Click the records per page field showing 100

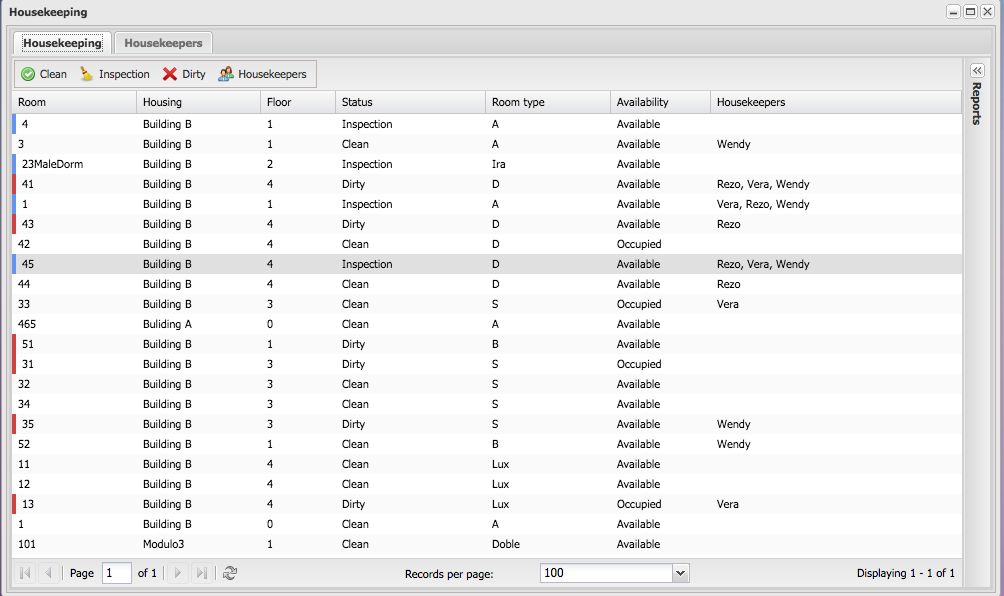pyautogui.click(x=606, y=573)
